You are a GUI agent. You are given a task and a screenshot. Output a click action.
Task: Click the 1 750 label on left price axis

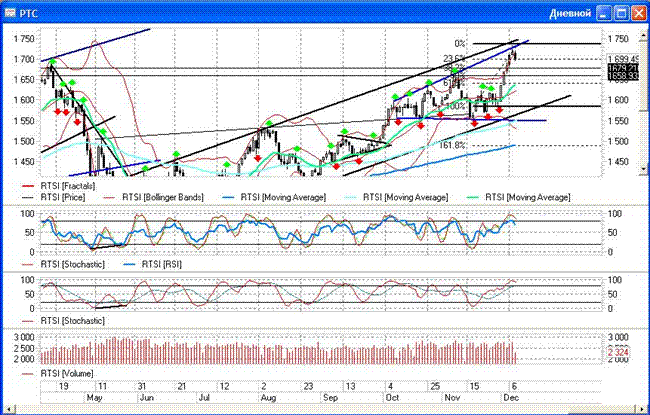tap(24, 39)
